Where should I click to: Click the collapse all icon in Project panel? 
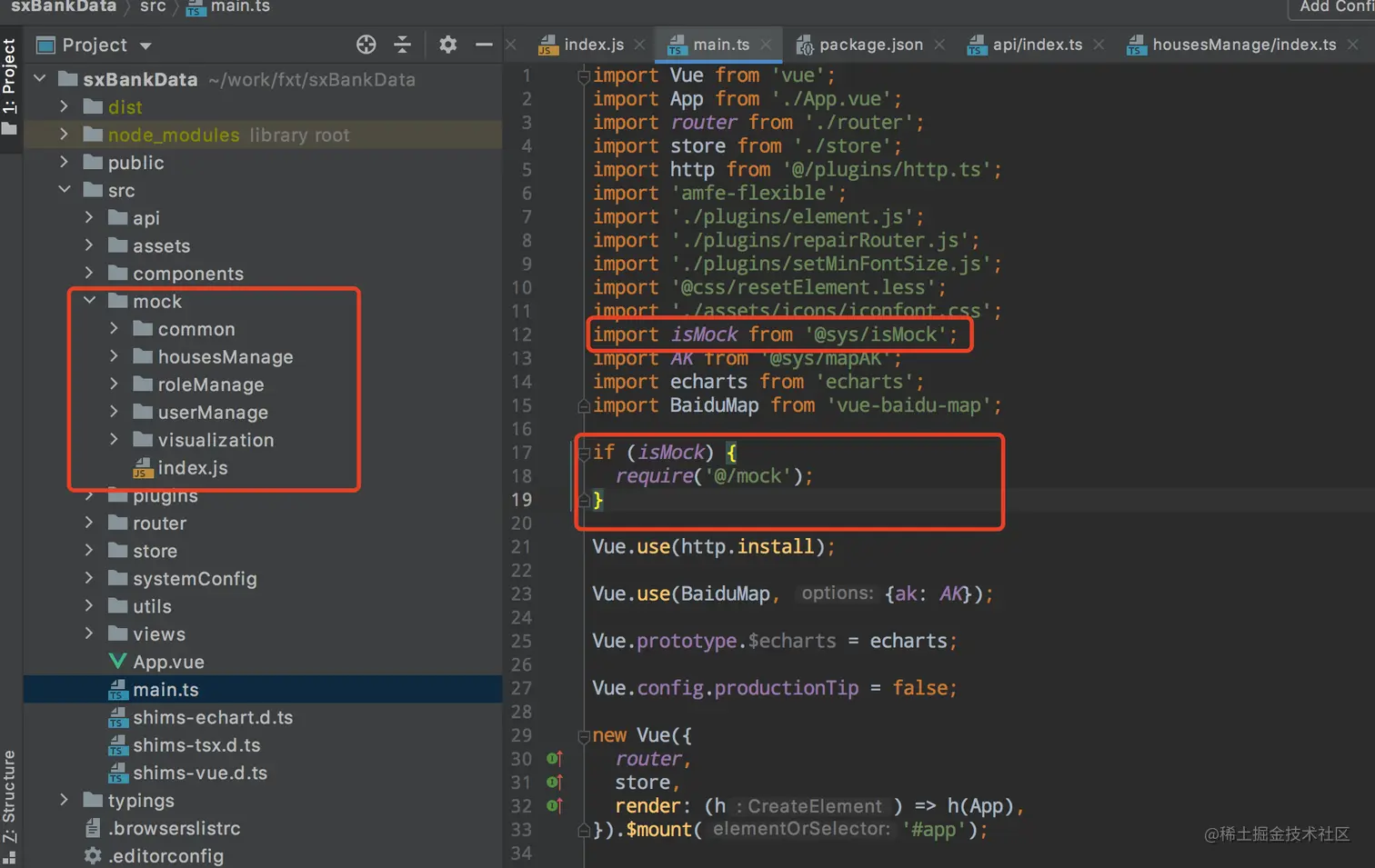coord(403,45)
